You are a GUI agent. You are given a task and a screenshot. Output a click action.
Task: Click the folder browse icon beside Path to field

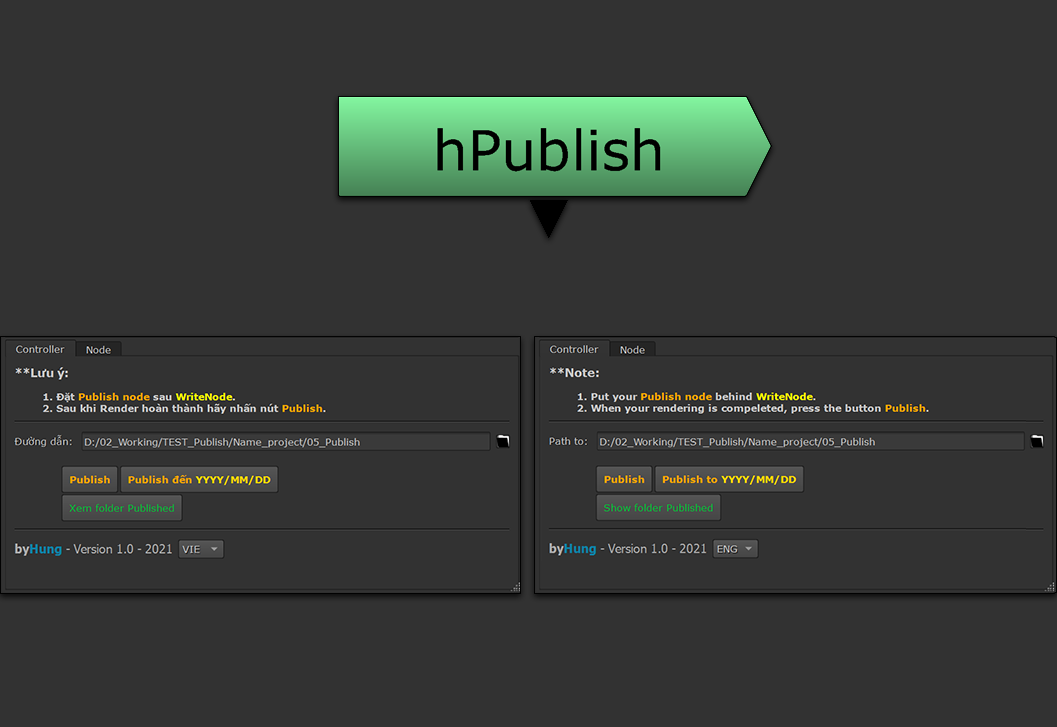pyautogui.click(x=1037, y=442)
